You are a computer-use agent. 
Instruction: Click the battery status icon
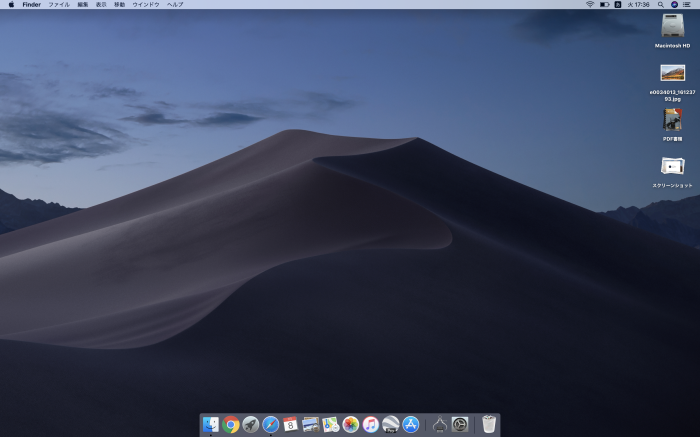[604, 4]
